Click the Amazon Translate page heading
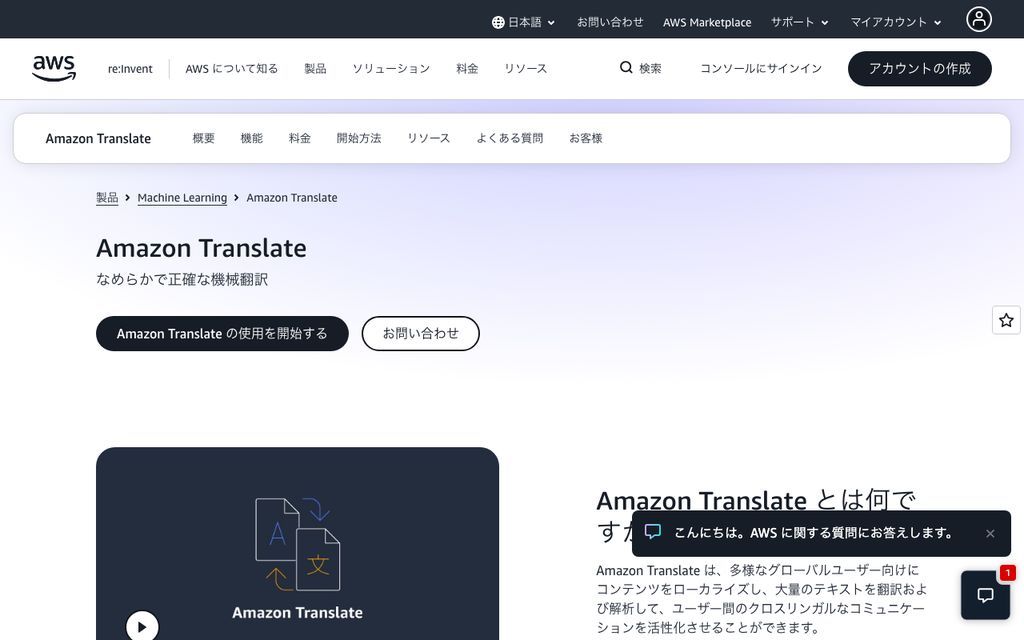This screenshot has height=640, width=1024. [201, 248]
